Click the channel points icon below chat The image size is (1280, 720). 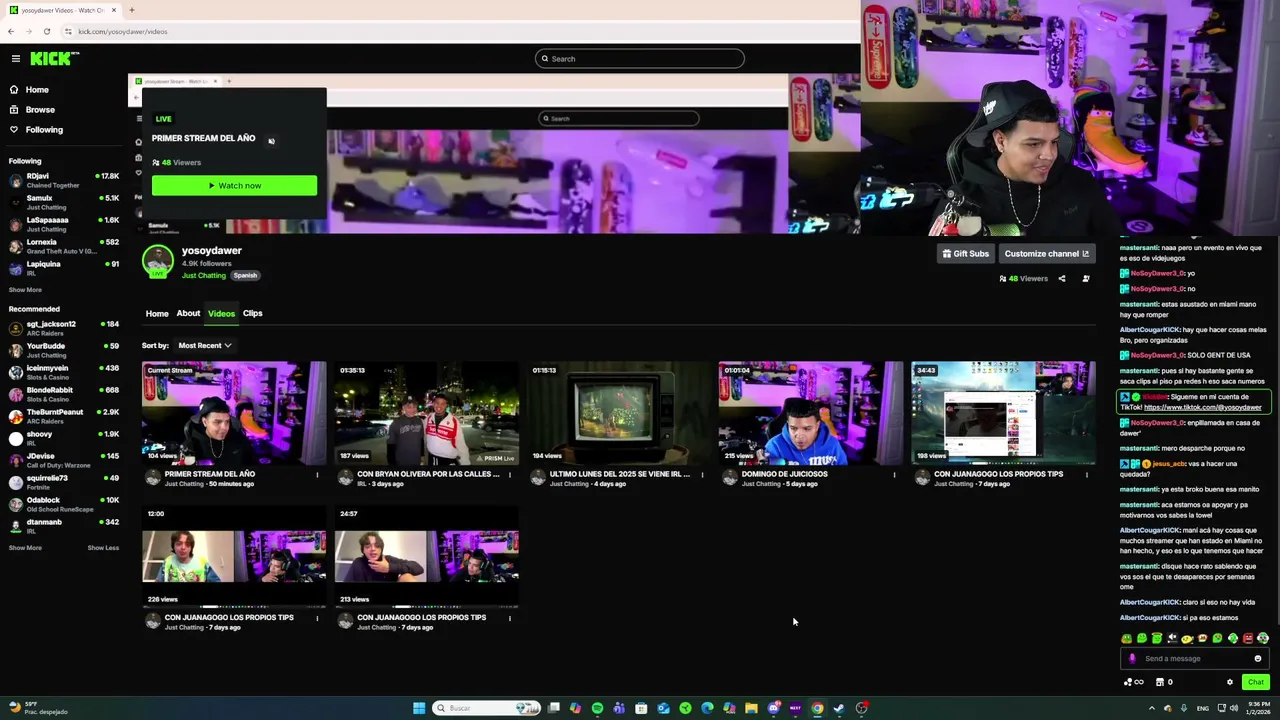point(1133,683)
